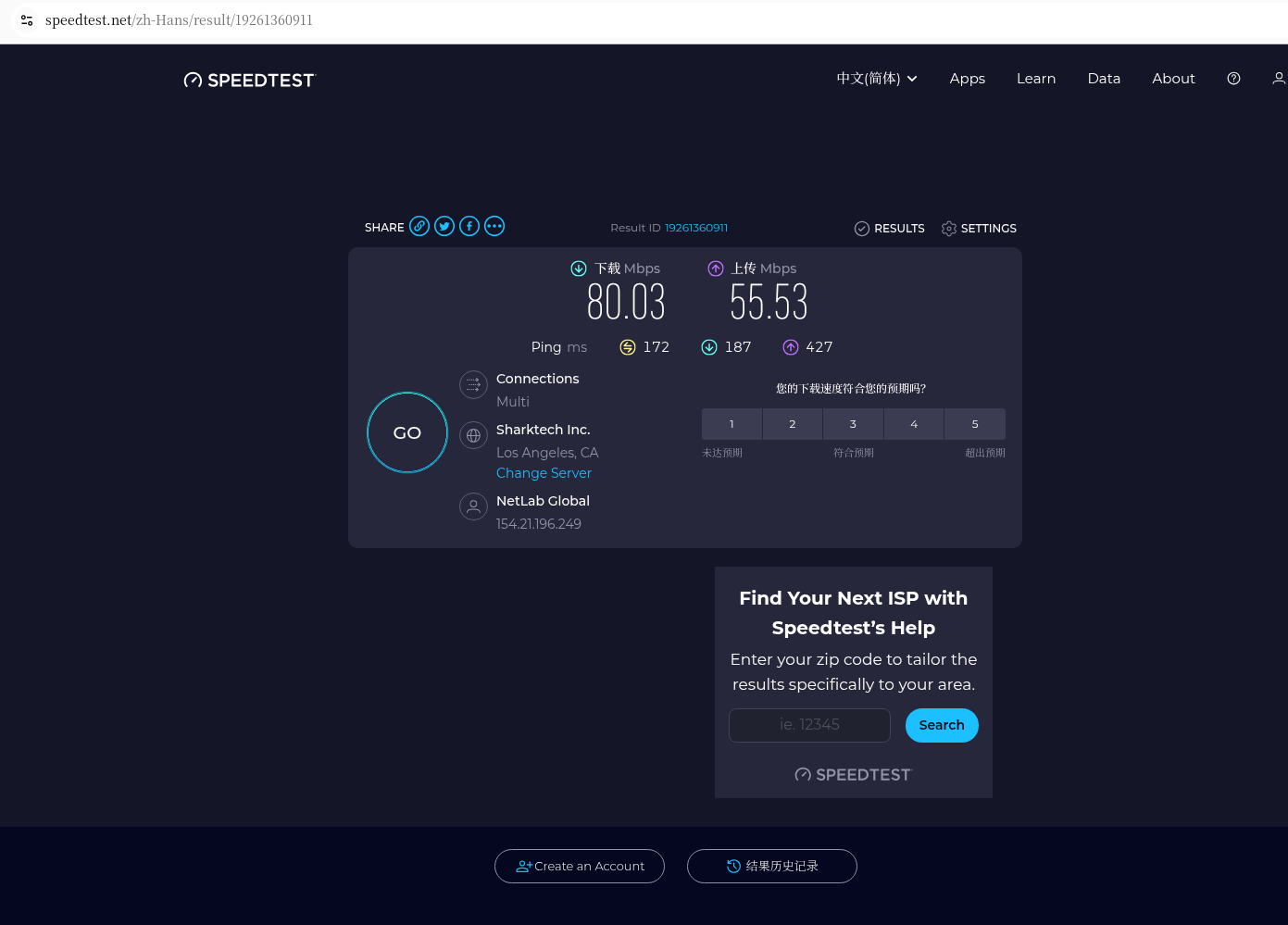Click the Search button for ISP lookup

[942, 725]
